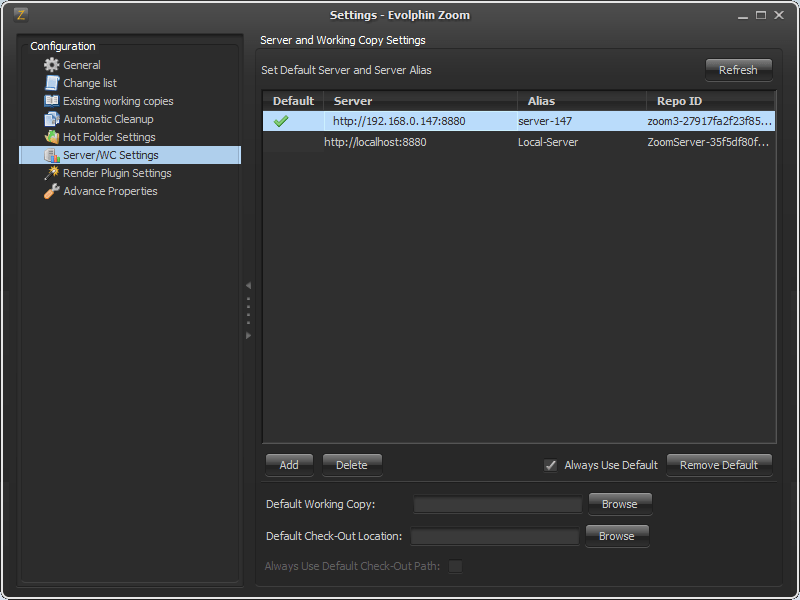Click the zoom3-27917fa2f23f85 Repo ID cell
This screenshot has height=600, width=800.
click(711, 121)
